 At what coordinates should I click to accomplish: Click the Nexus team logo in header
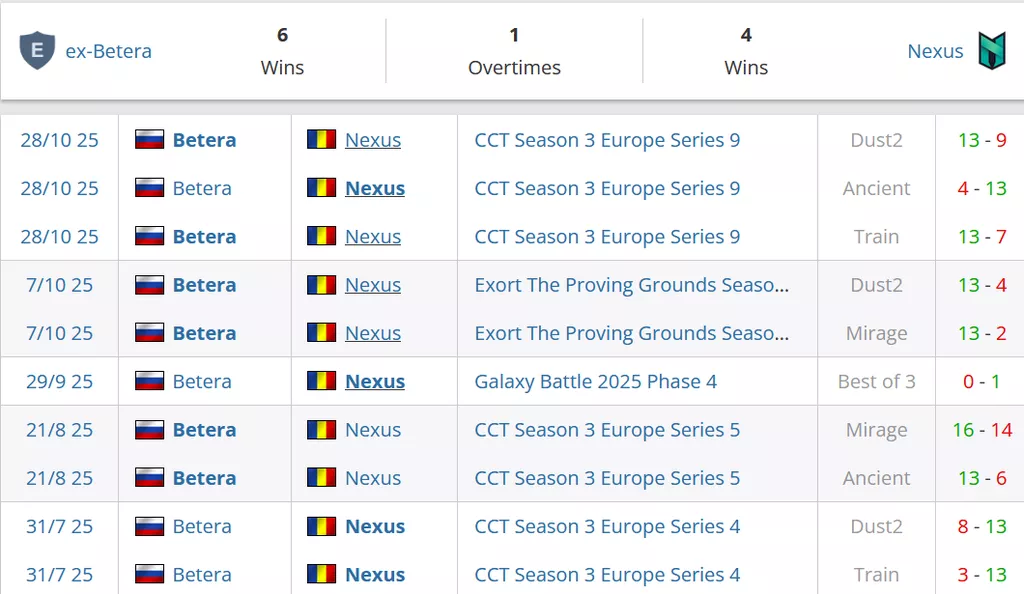point(991,51)
